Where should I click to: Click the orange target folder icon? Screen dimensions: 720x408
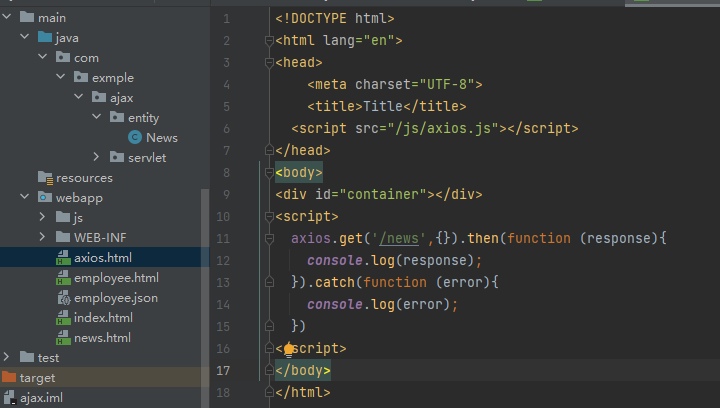[9, 378]
